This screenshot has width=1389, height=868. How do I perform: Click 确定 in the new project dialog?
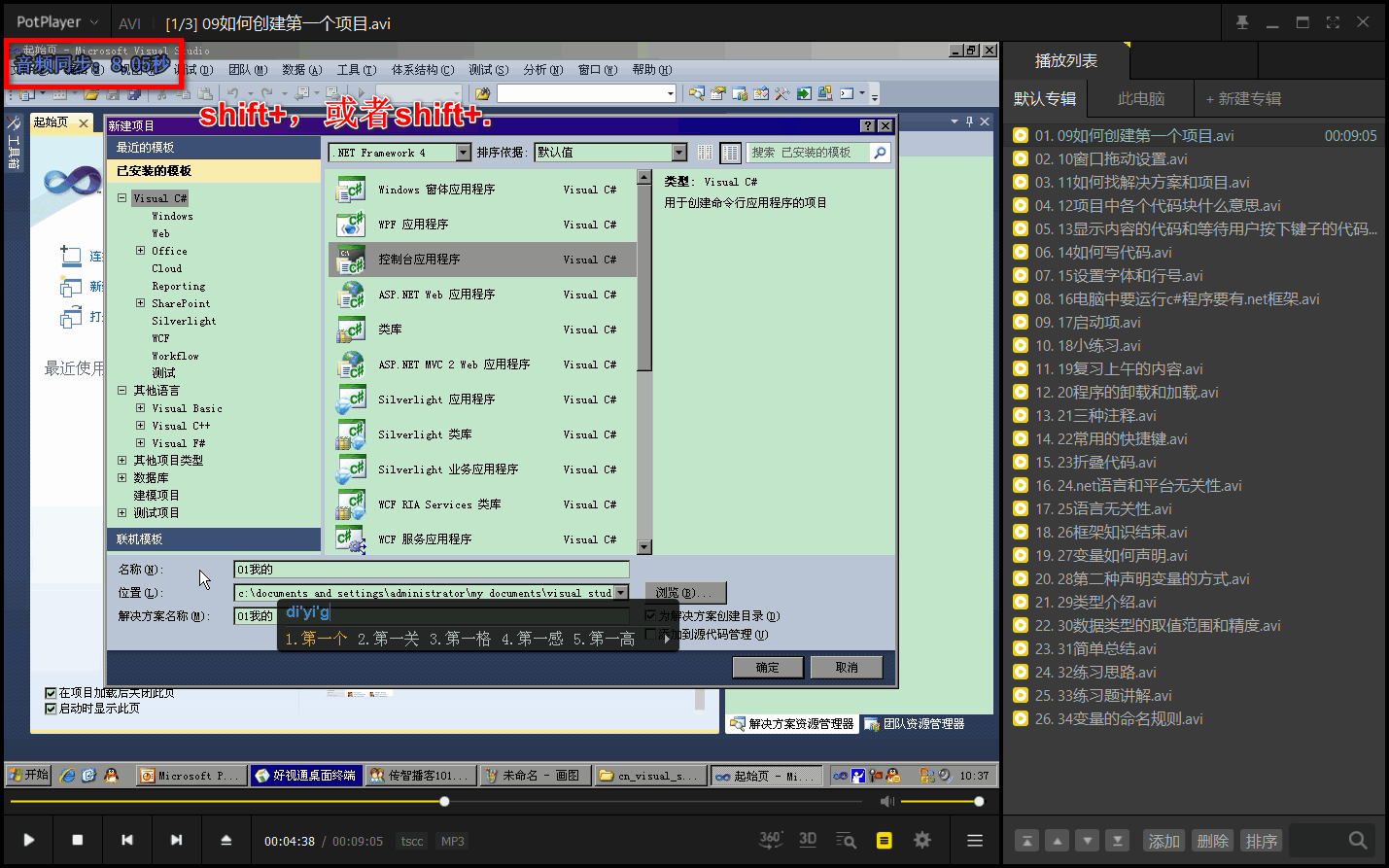(x=768, y=668)
